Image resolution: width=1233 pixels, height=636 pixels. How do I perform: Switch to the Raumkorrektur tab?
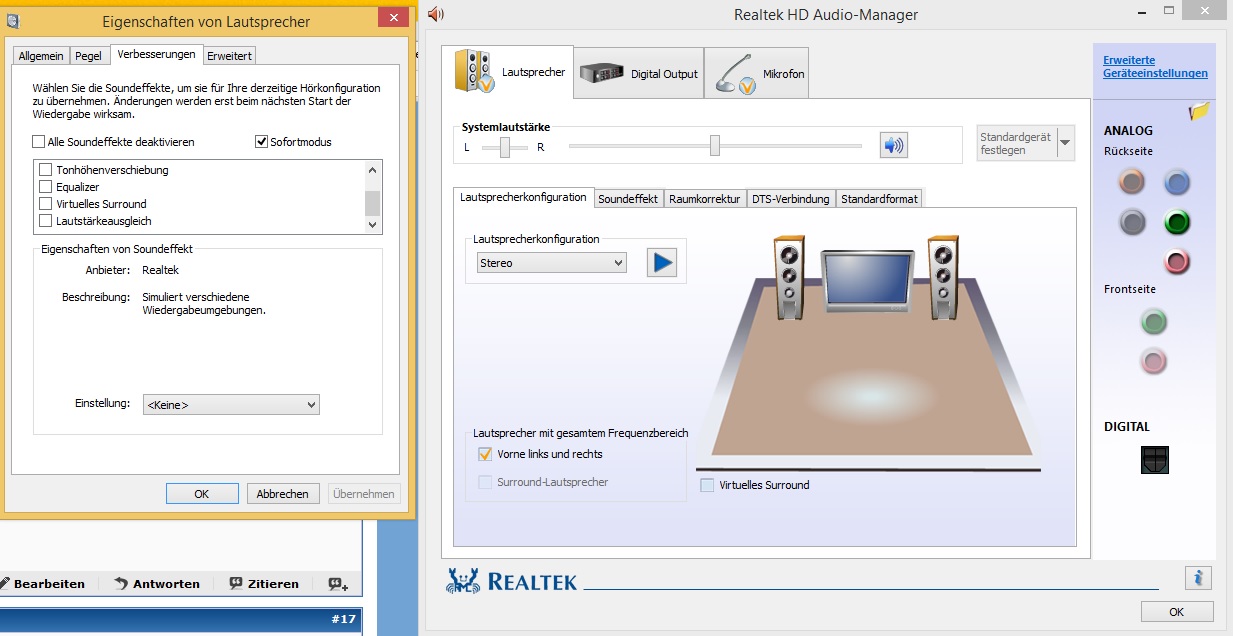pyautogui.click(x=705, y=199)
